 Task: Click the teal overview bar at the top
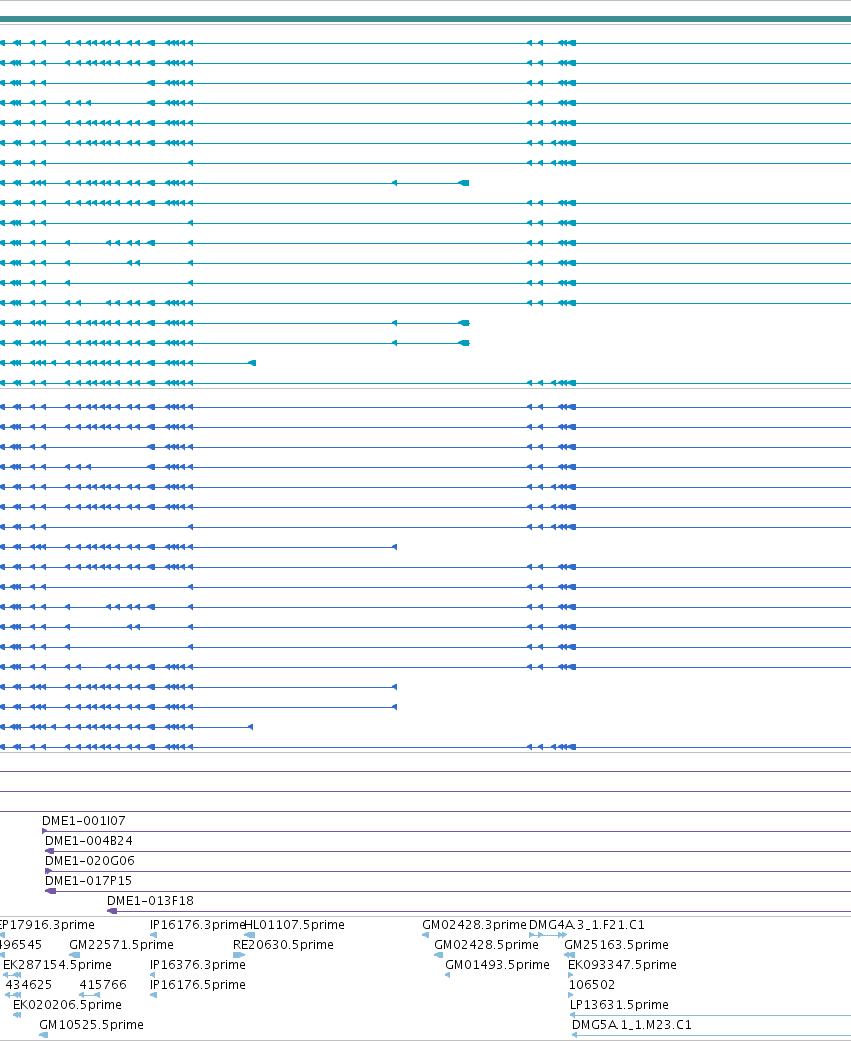click(x=426, y=19)
